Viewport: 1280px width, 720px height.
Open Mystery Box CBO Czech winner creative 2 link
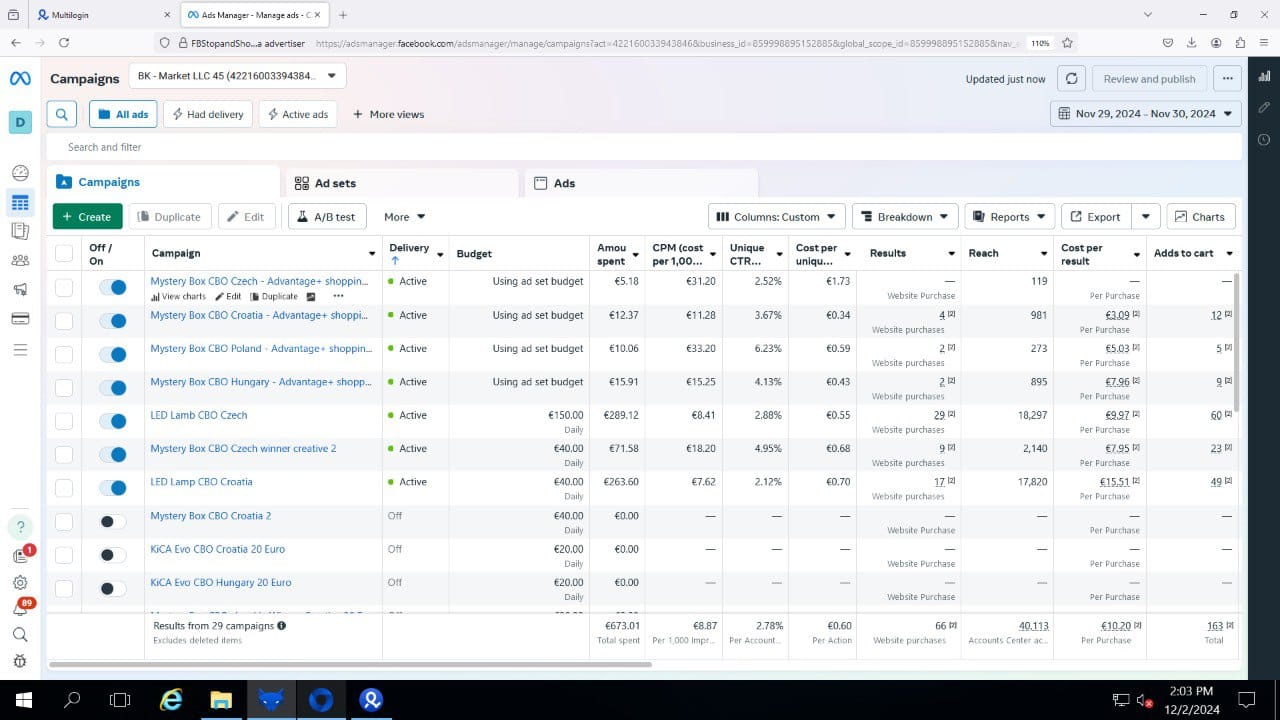pyautogui.click(x=243, y=449)
